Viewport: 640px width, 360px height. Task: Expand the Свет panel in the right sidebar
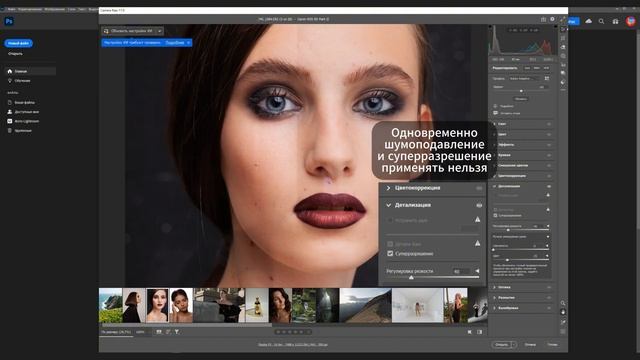pyautogui.click(x=495, y=124)
